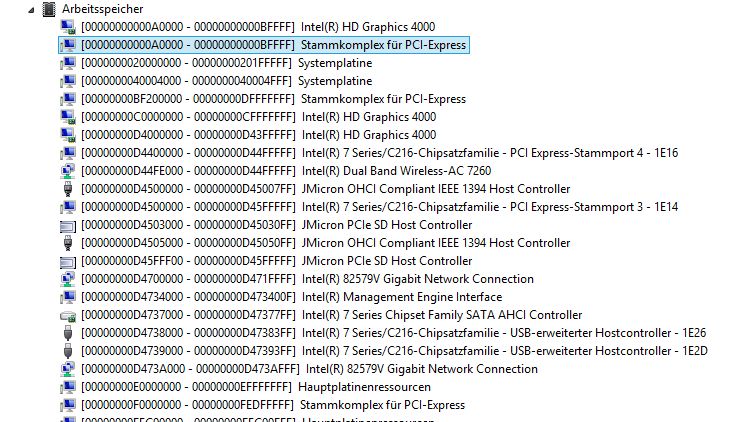
Task: Click network icon on the D473A000 Gigabit row
Action: (x=68, y=369)
